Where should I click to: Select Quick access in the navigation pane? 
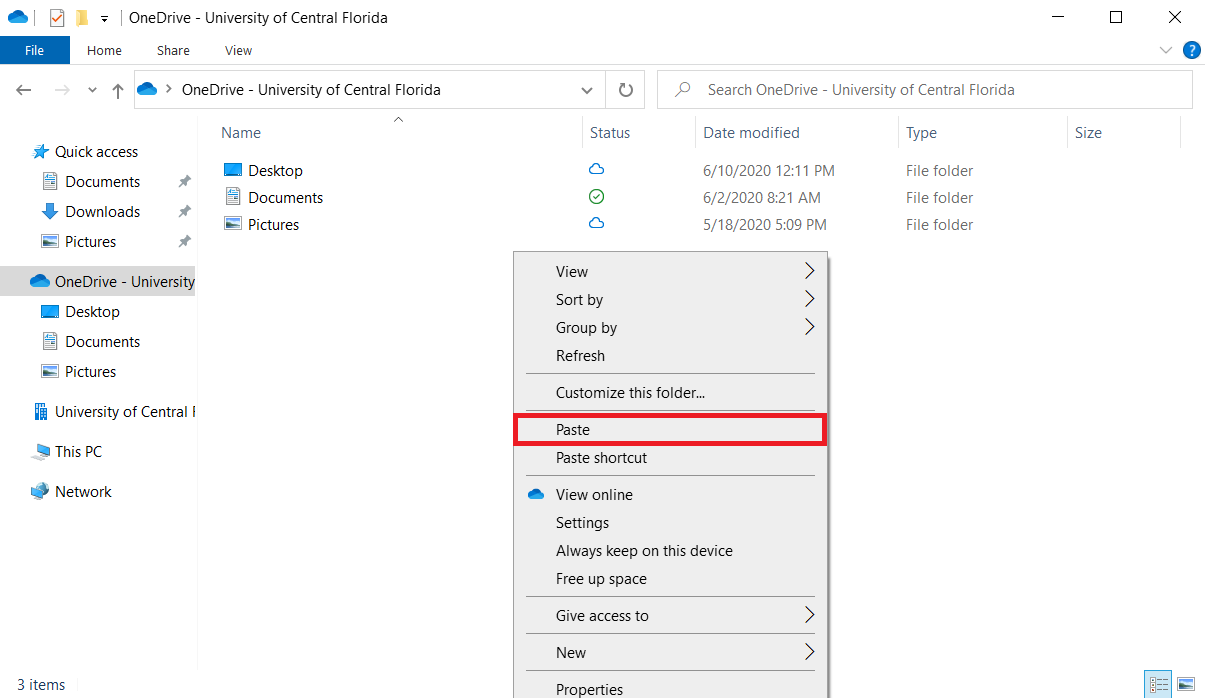pyautogui.click(x=97, y=152)
